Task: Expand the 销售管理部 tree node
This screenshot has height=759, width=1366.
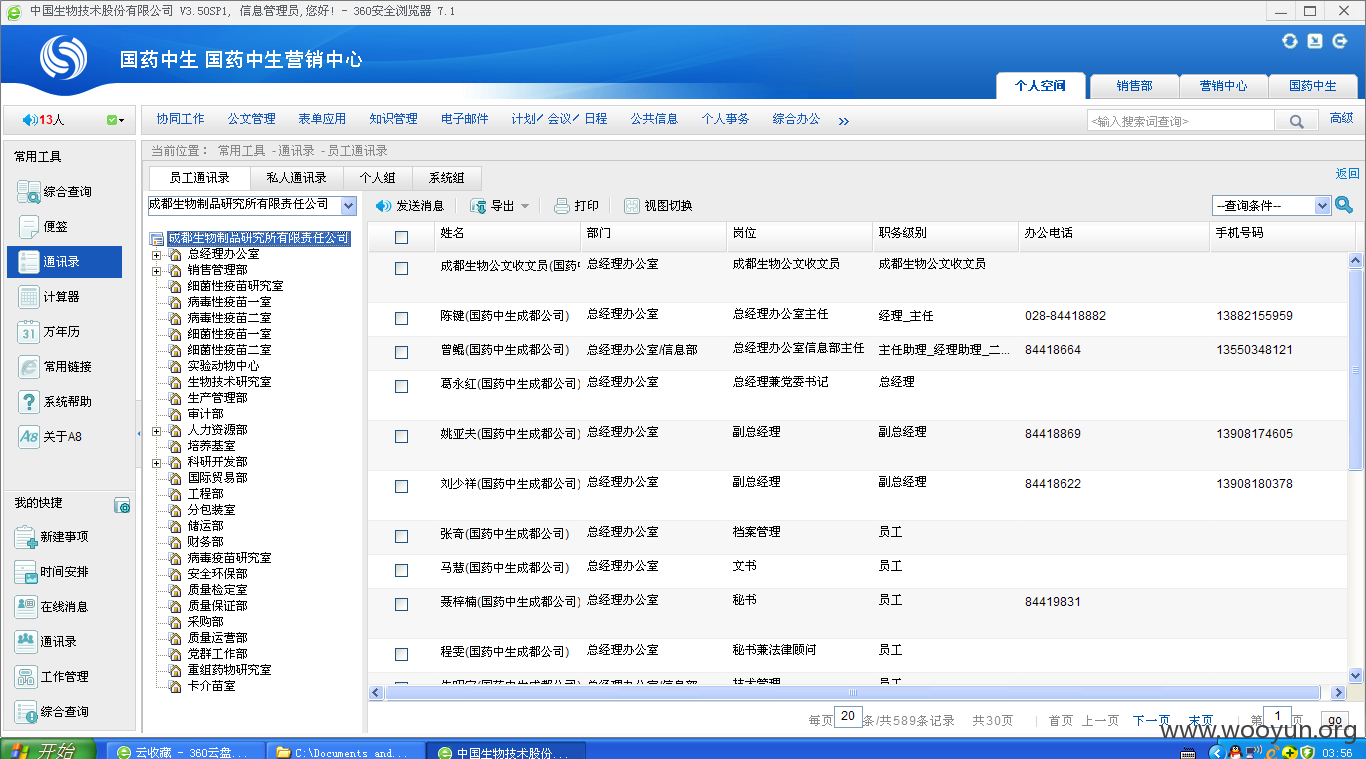Action: pyautogui.click(x=156, y=270)
